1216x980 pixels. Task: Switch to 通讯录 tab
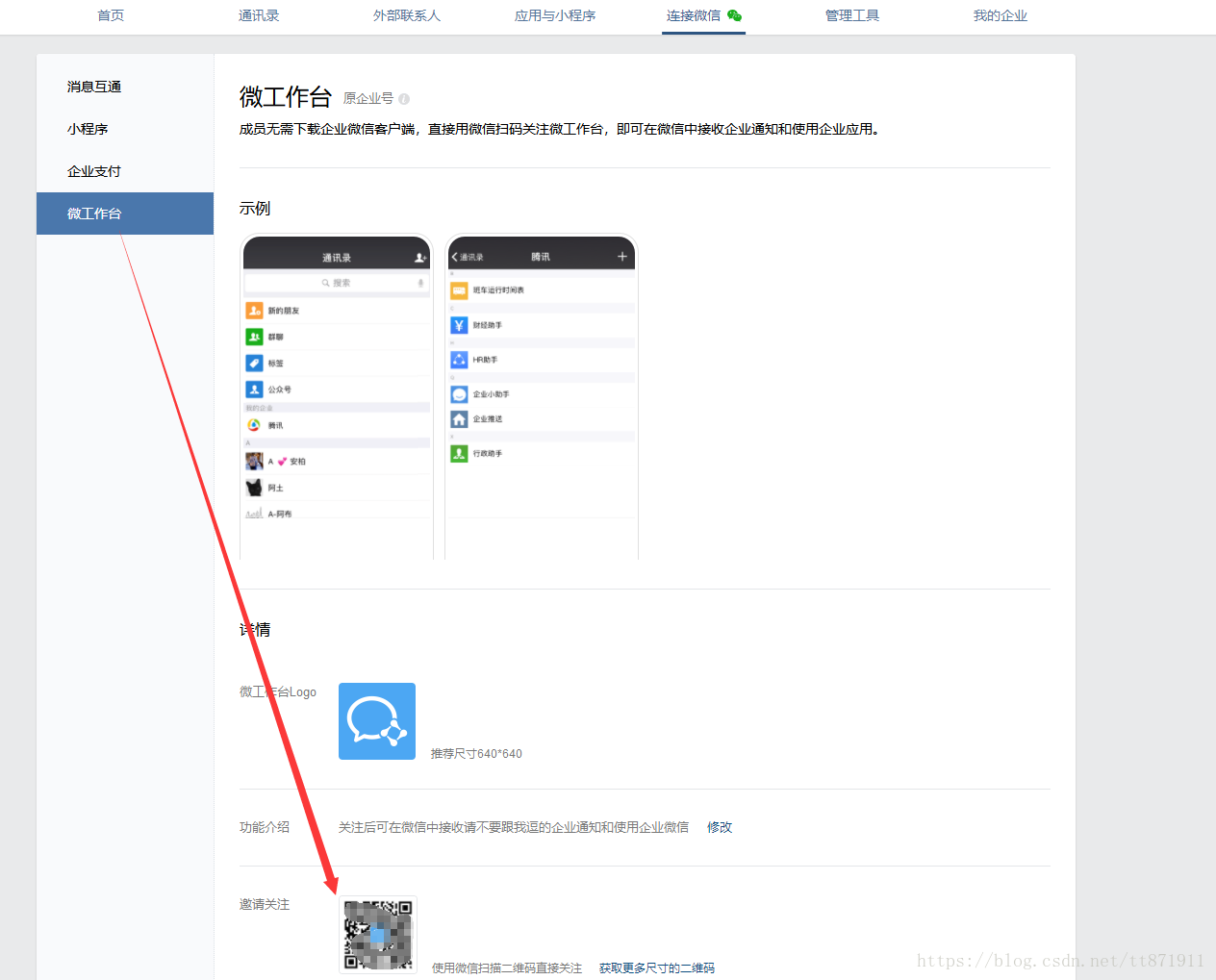(259, 15)
